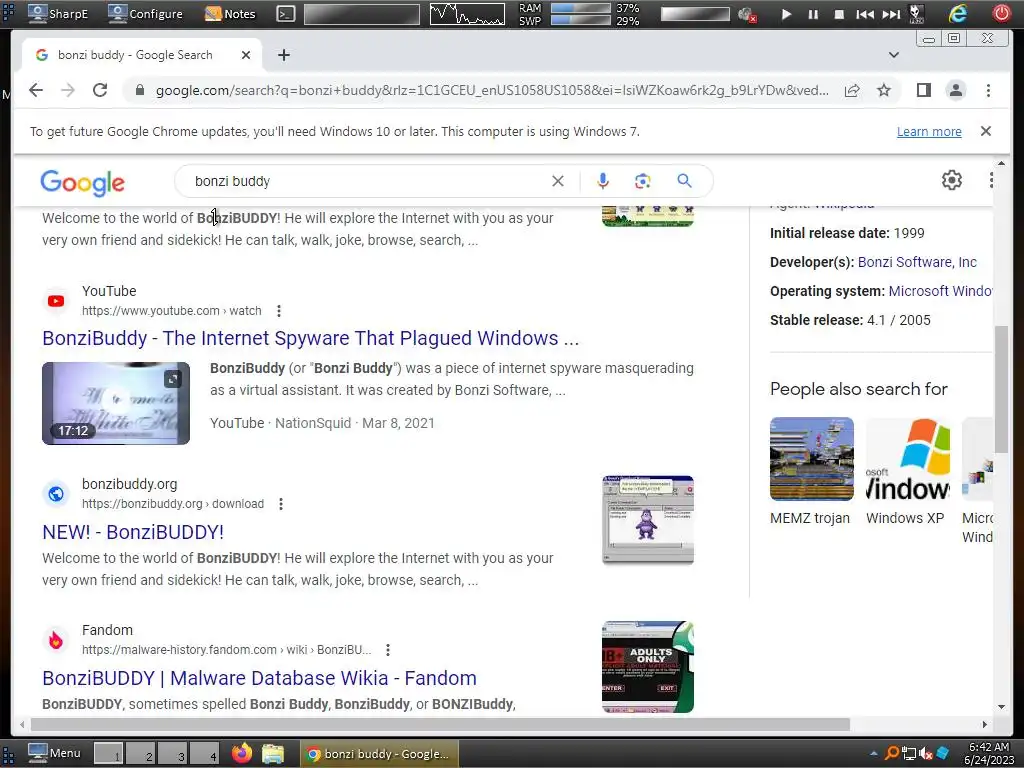Go back to the previous page
This screenshot has width=1024, height=768.
[36, 90]
